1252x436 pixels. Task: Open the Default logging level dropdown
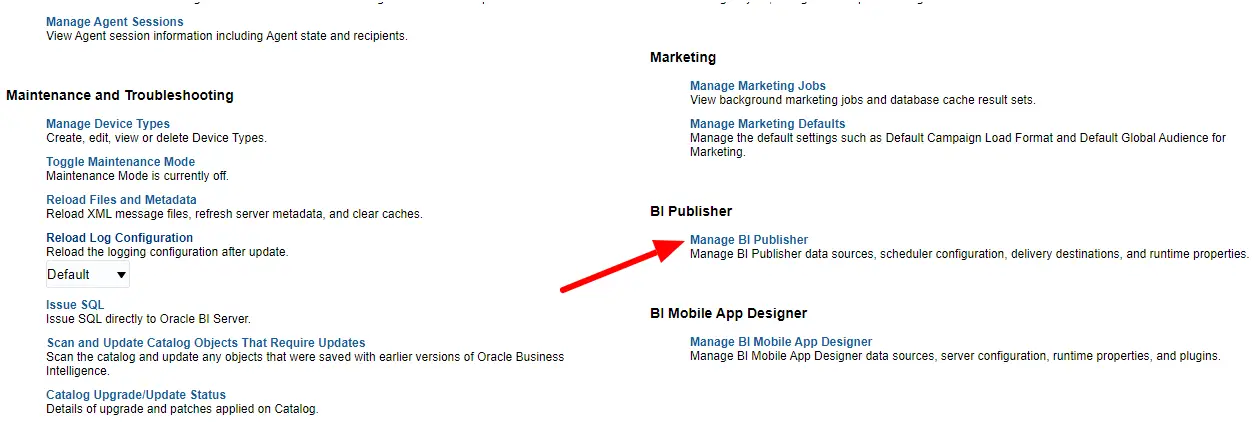[88, 275]
